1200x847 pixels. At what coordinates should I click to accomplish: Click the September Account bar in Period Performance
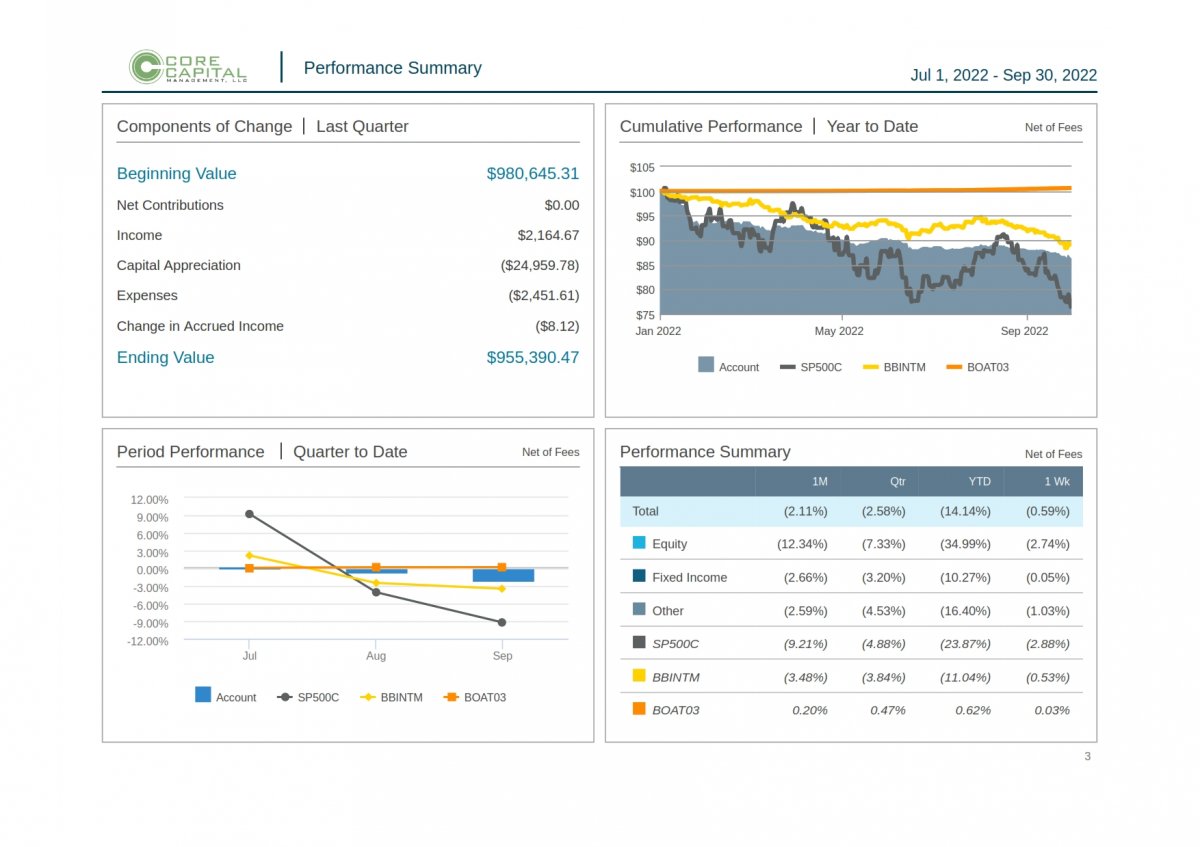[503, 575]
